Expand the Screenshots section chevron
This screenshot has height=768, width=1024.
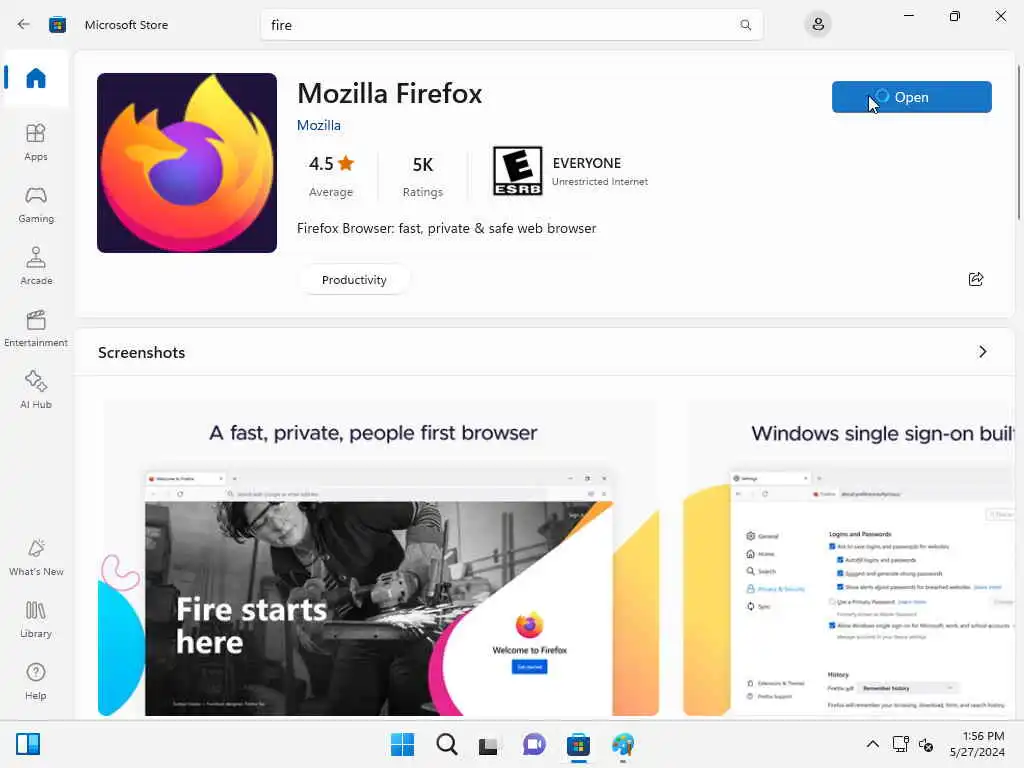tap(982, 352)
